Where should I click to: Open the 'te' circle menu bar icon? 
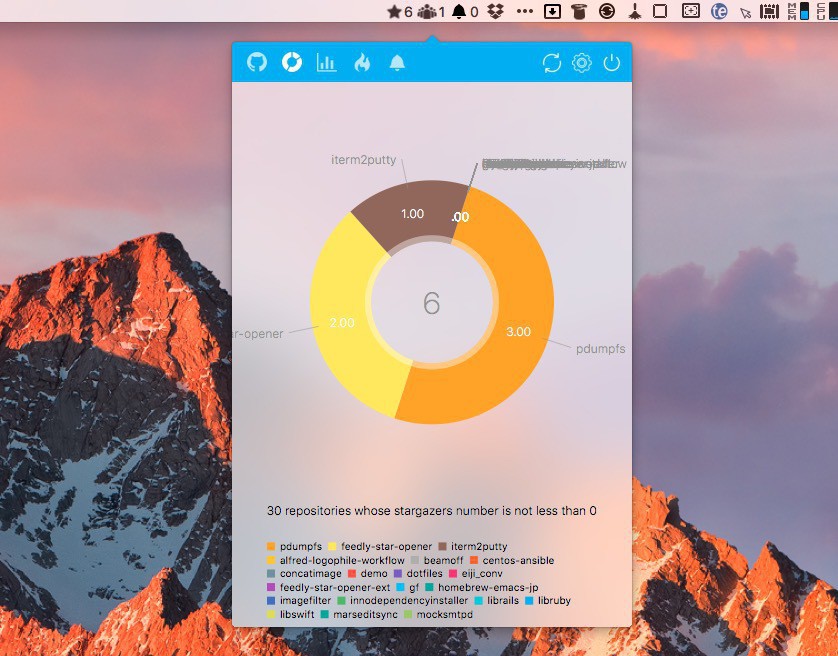[x=719, y=11]
